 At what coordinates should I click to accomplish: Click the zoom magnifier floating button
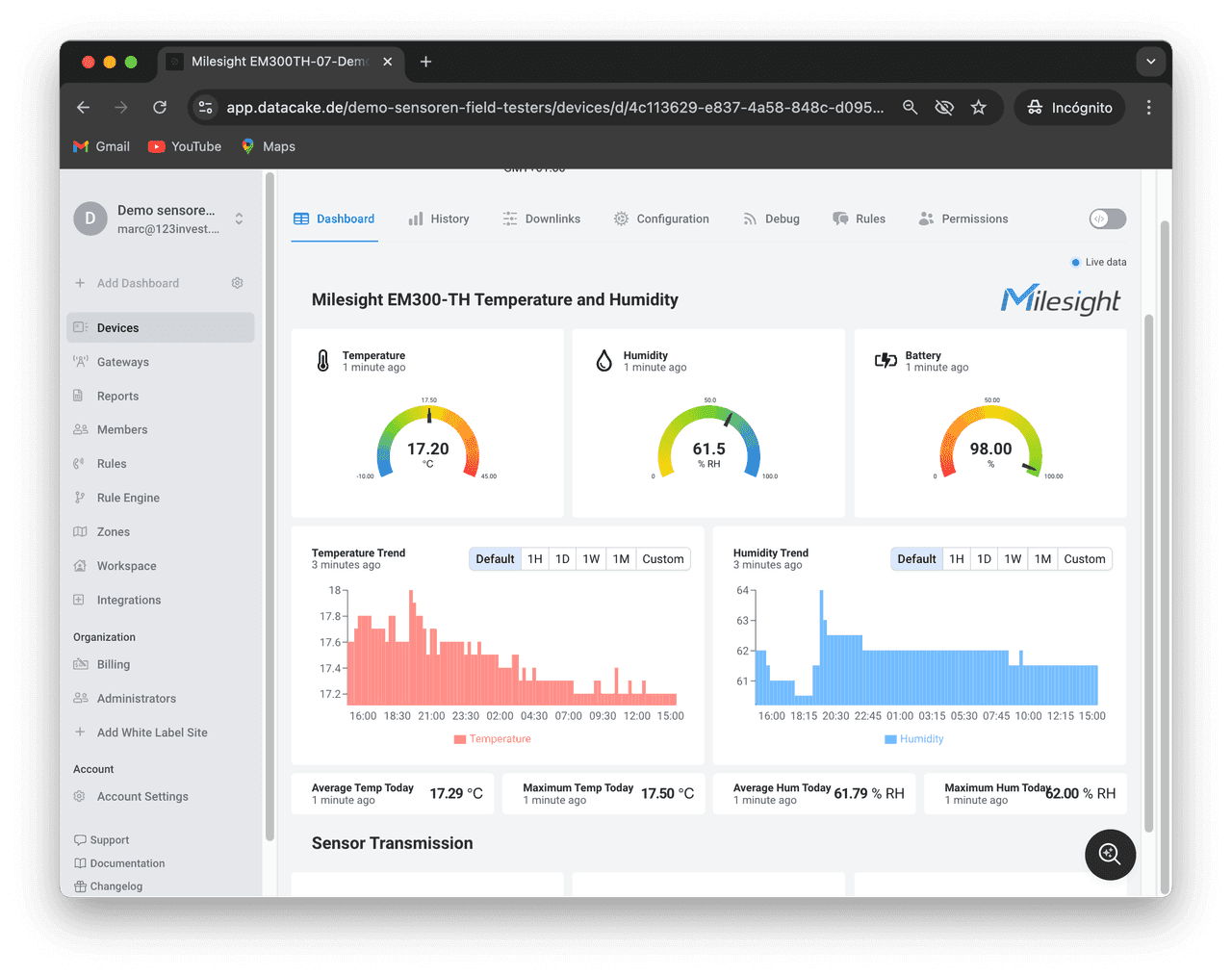click(x=1110, y=854)
